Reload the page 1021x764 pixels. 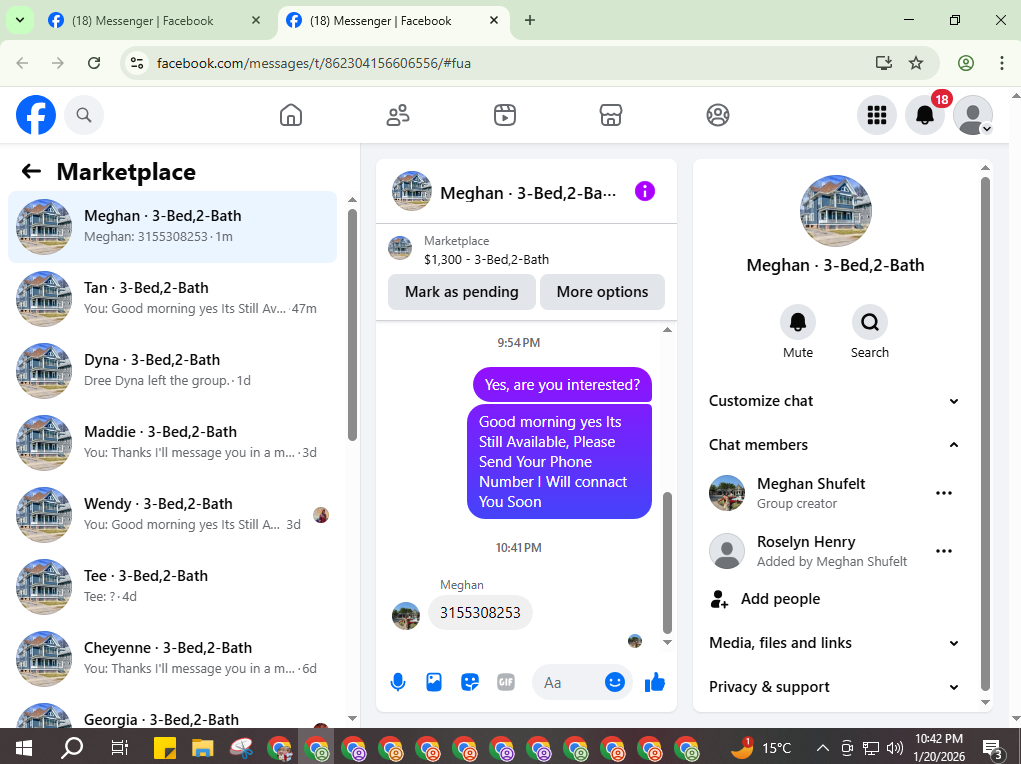click(x=94, y=63)
